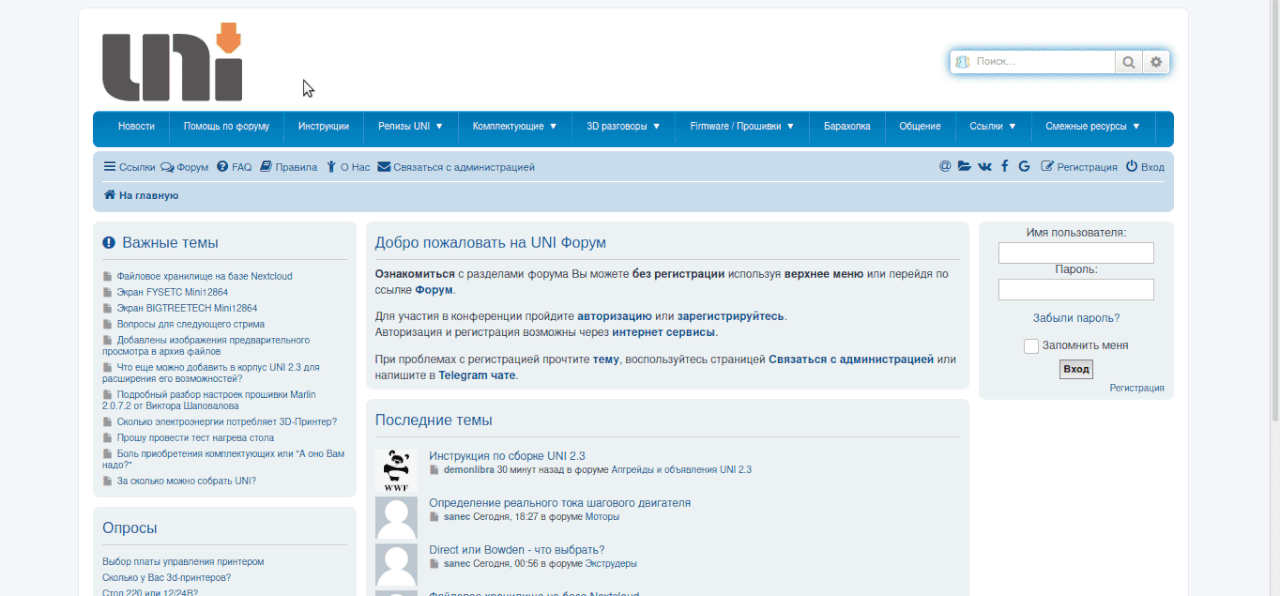
Task: Open the Ссылки hamburger quick-links menu
Action: click(x=130, y=167)
